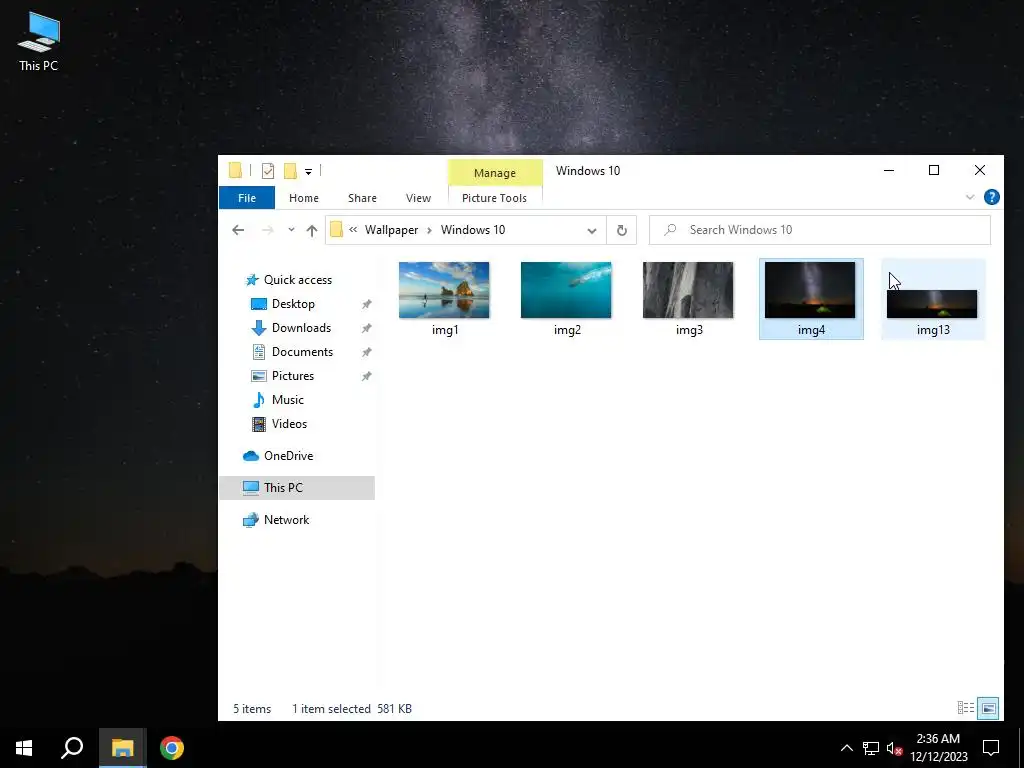
Task: Select Quick access in navigation pane
Action: point(298,280)
